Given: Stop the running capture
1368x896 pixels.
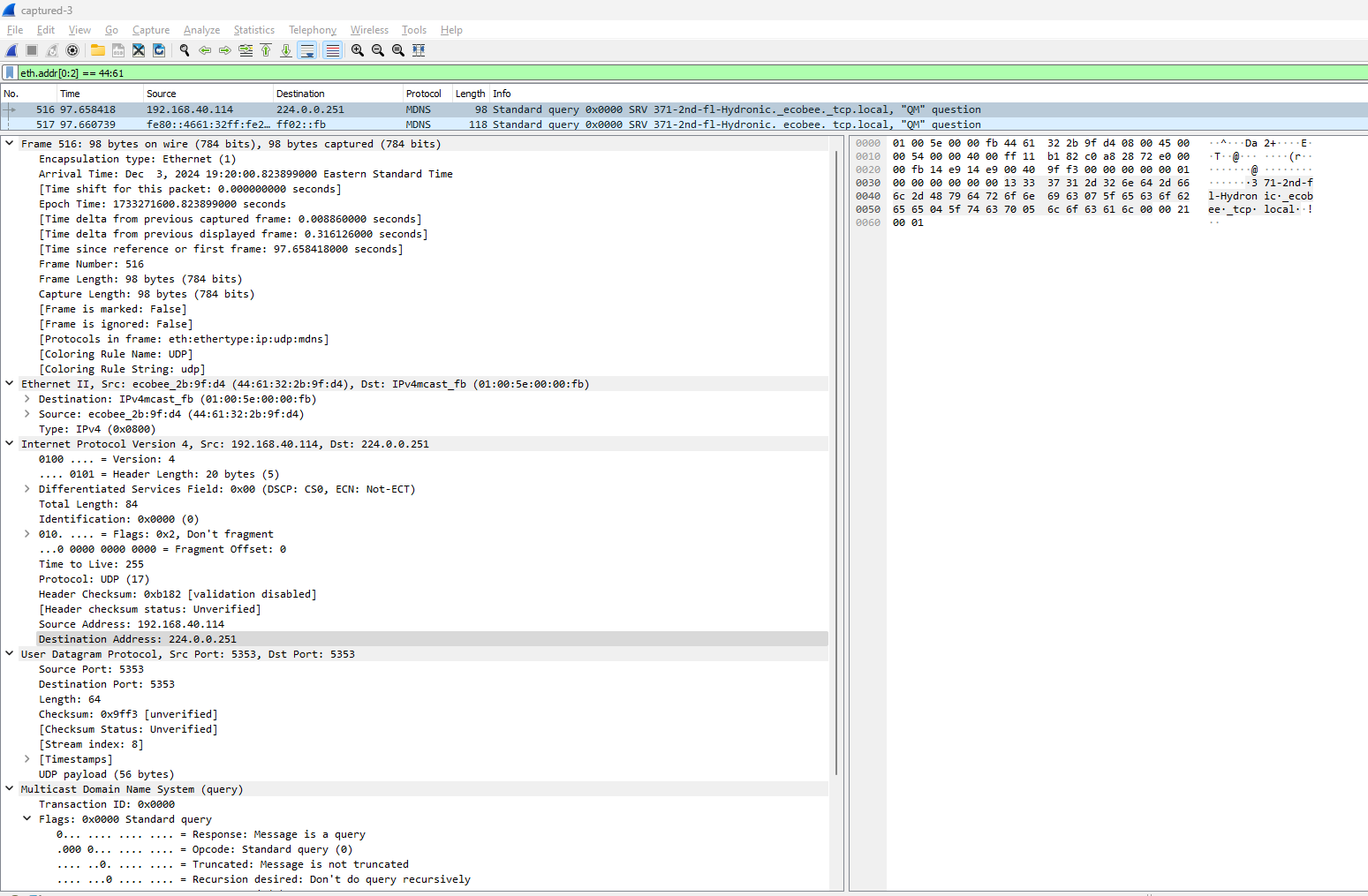Looking at the screenshot, I should [31, 50].
